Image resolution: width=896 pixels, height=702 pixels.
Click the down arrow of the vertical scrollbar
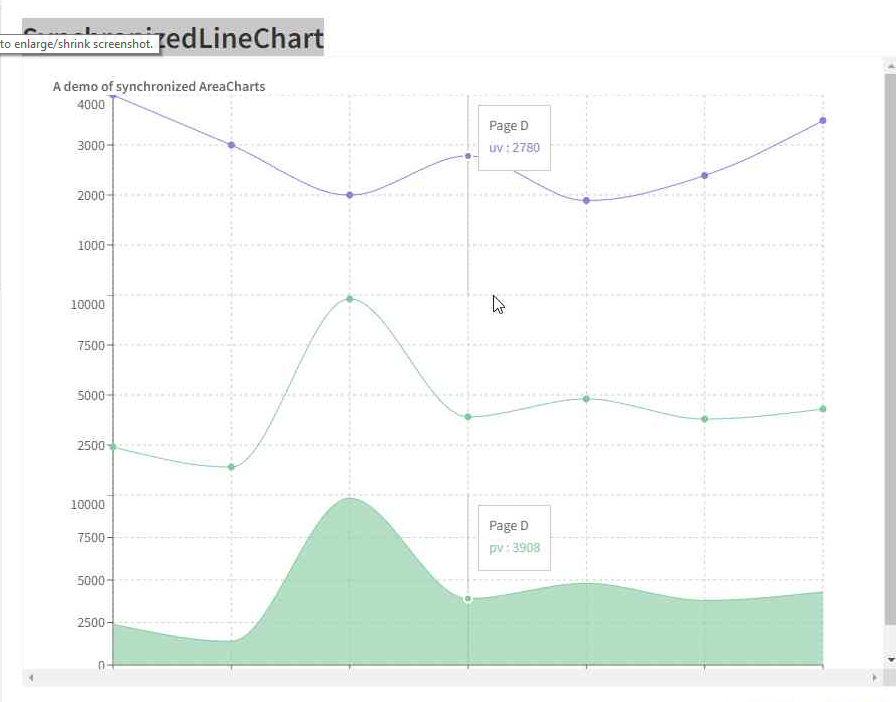[x=888, y=660]
